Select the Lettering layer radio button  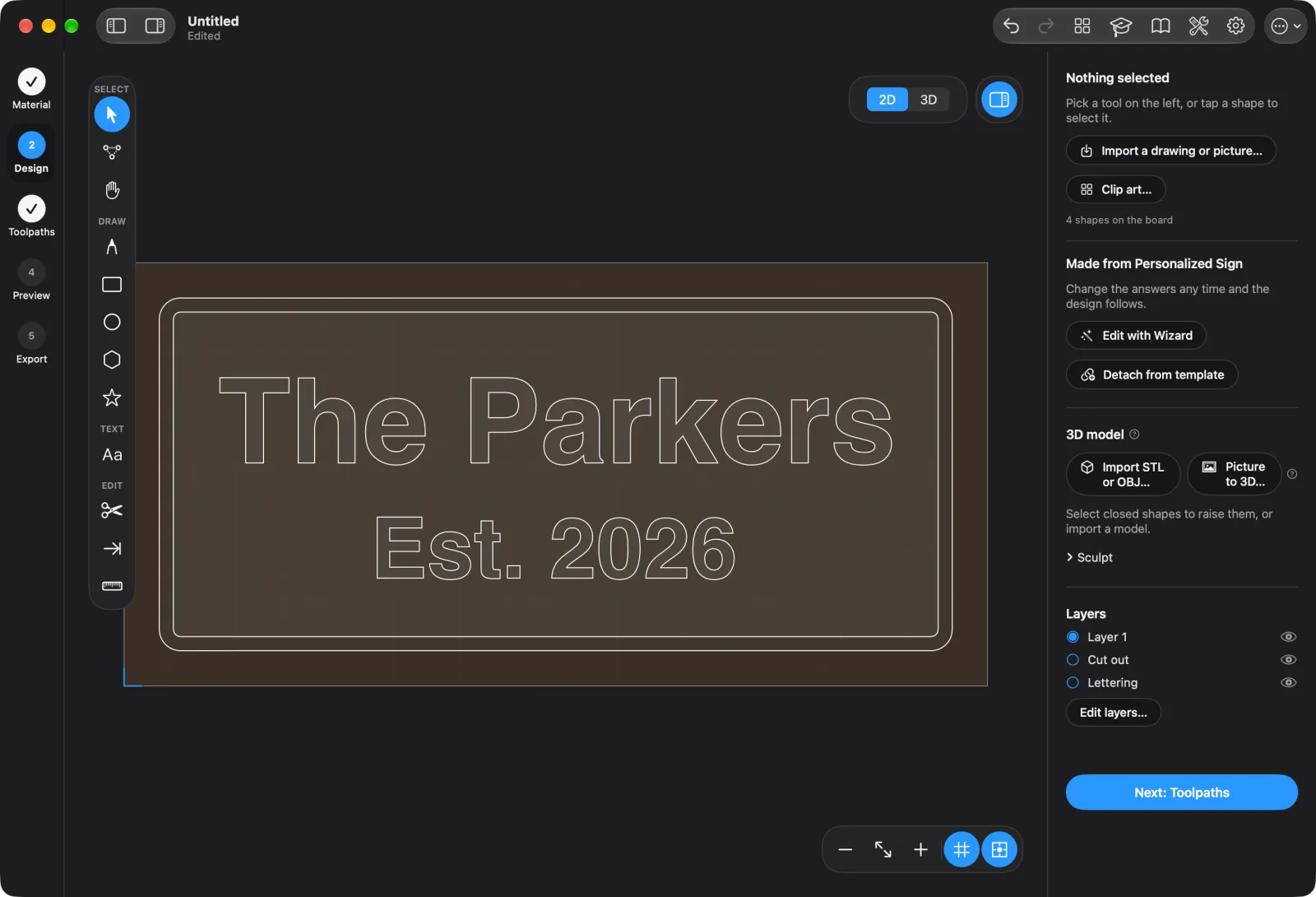pos(1073,683)
